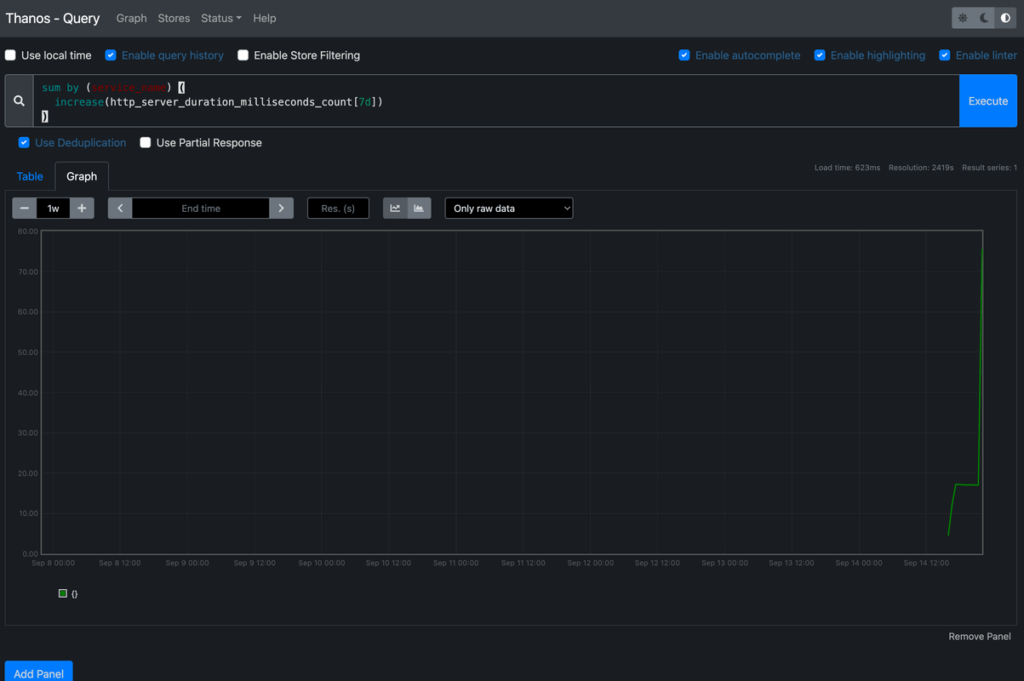Toggle the Enable linter checkbox
The height and width of the screenshot is (681, 1024).
tap(944, 55)
